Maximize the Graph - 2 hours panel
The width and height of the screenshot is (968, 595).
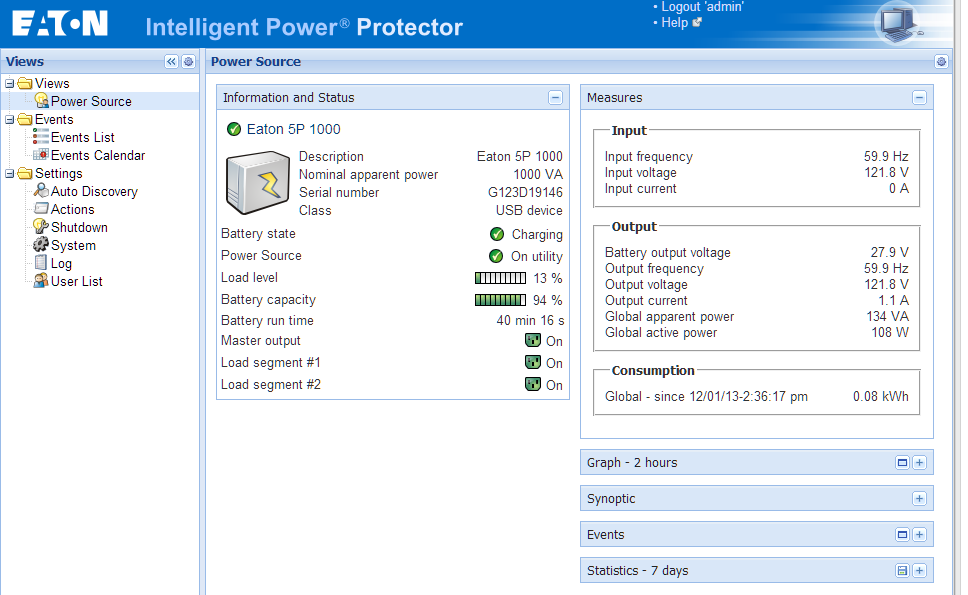pos(902,462)
